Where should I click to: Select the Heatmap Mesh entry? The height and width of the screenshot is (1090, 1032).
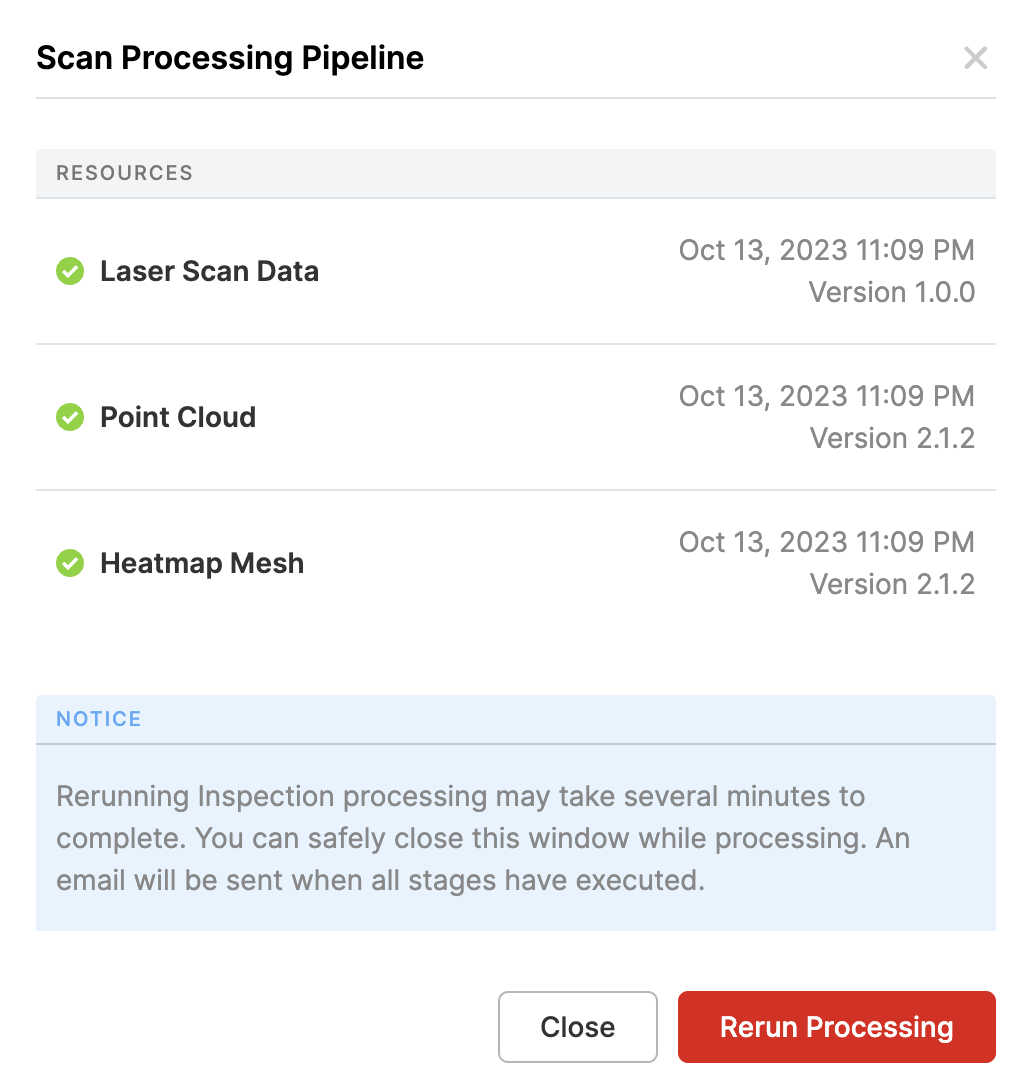pyautogui.click(x=202, y=563)
